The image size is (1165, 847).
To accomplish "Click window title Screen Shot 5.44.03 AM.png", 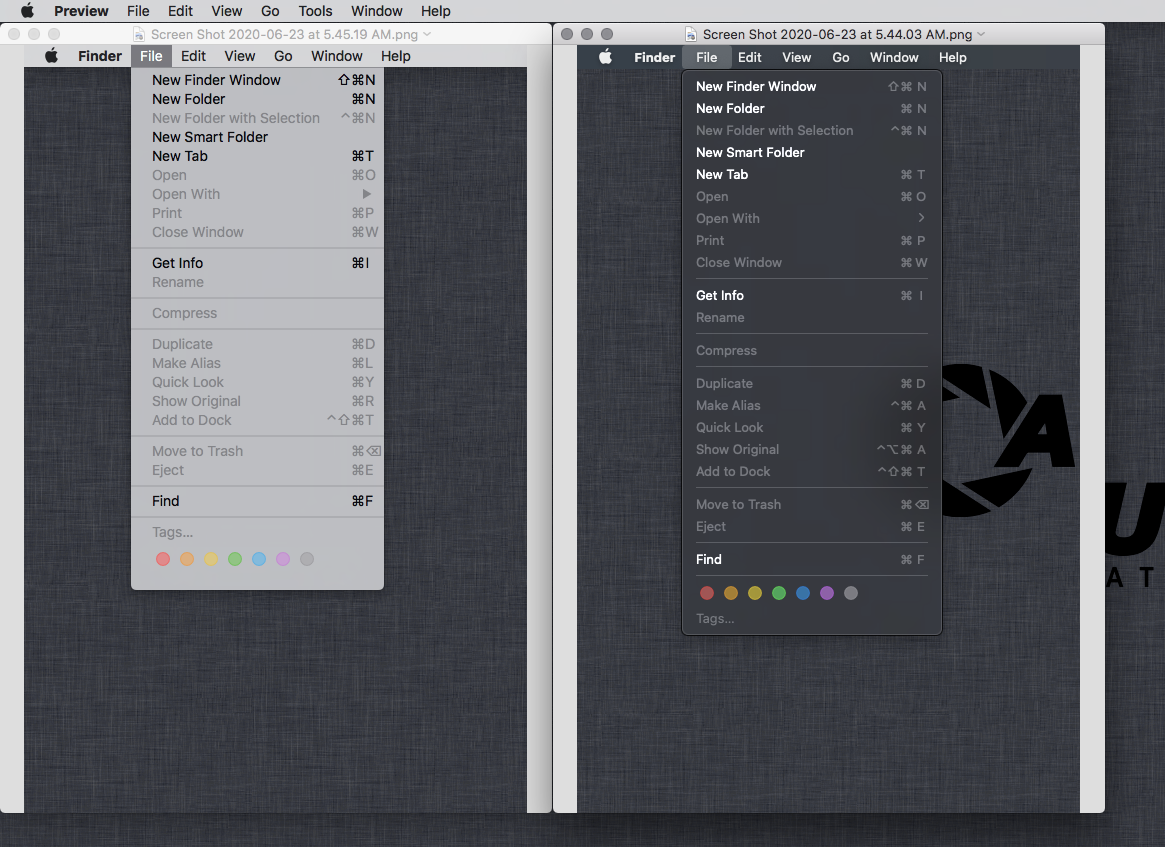I will (837, 34).
